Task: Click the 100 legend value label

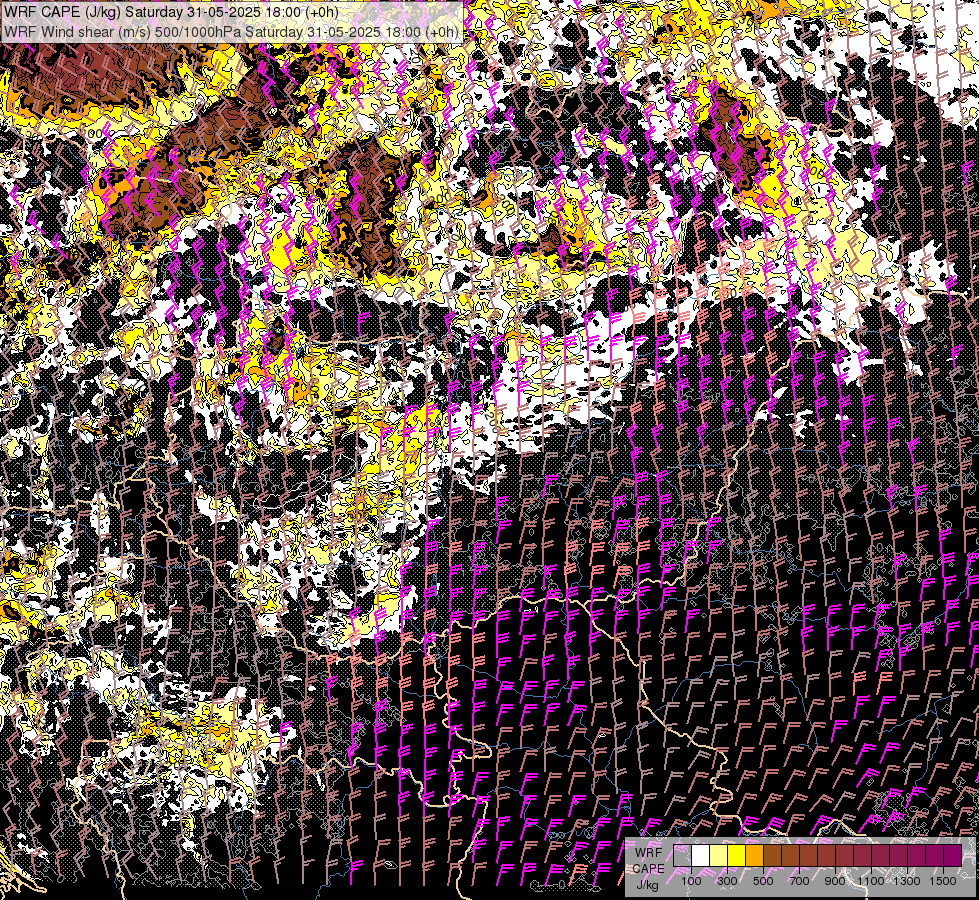Action: click(x=691, y=881)
